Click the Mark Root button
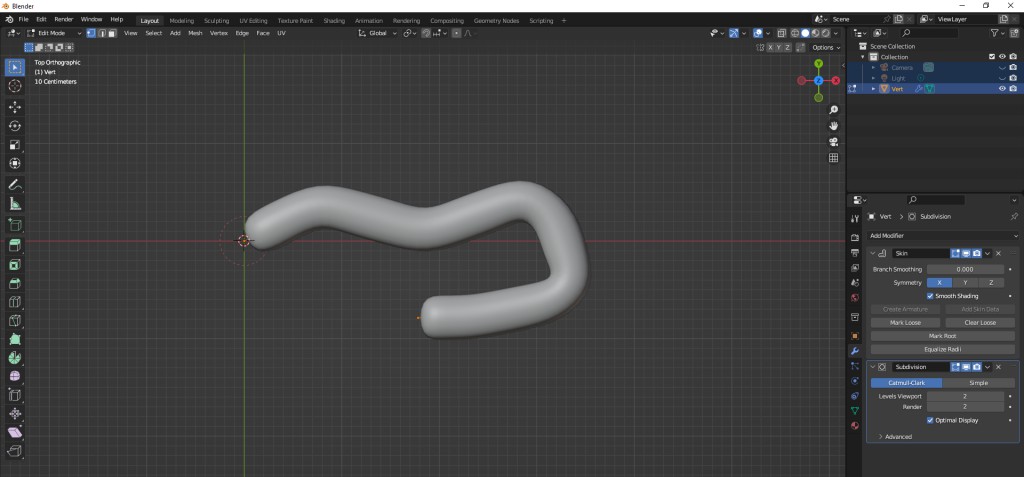This screenshot has width=1024, height=477. tap(942, 336)
